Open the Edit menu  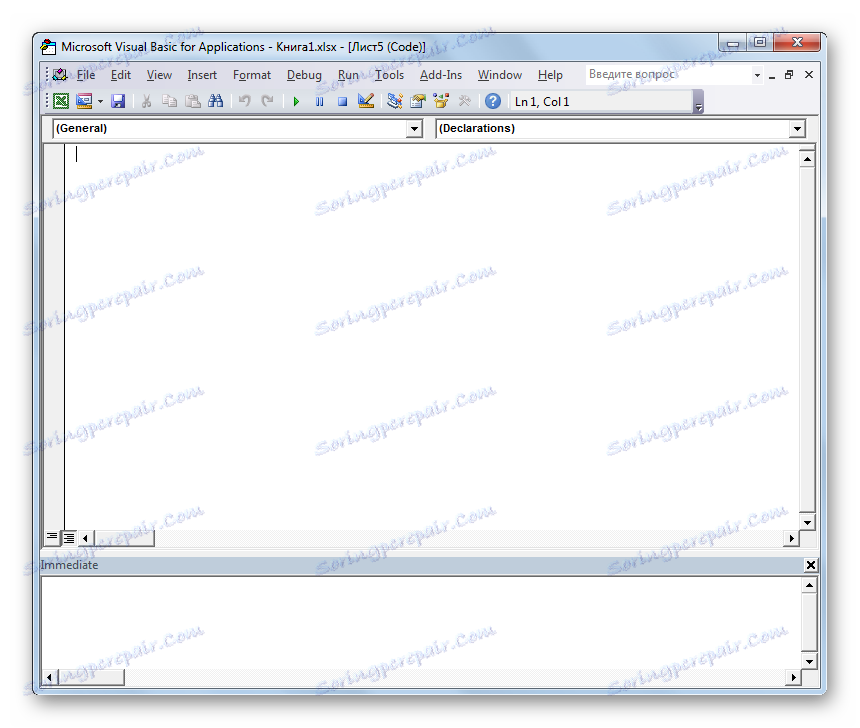click(x=121, y=75)
